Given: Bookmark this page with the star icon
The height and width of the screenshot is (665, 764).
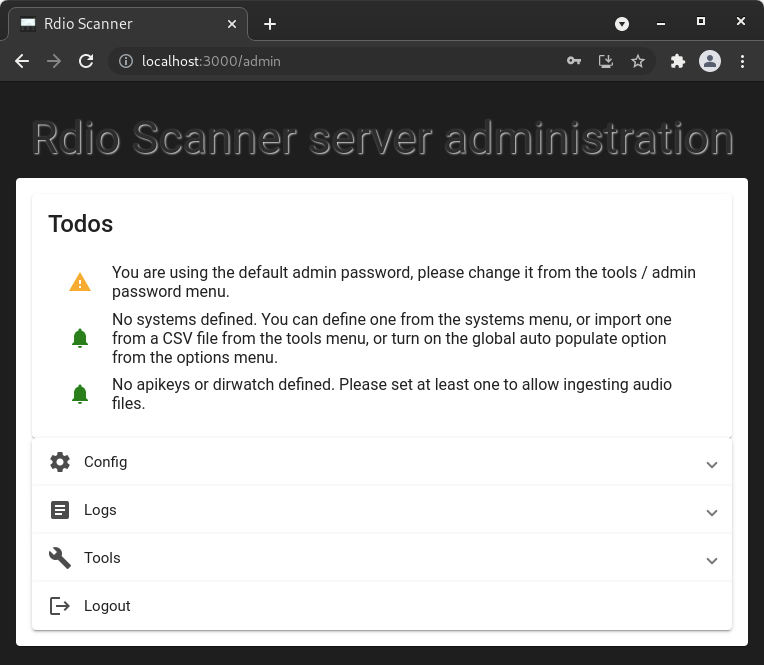Looking at the screenshot, I should (x=638, y=61).
